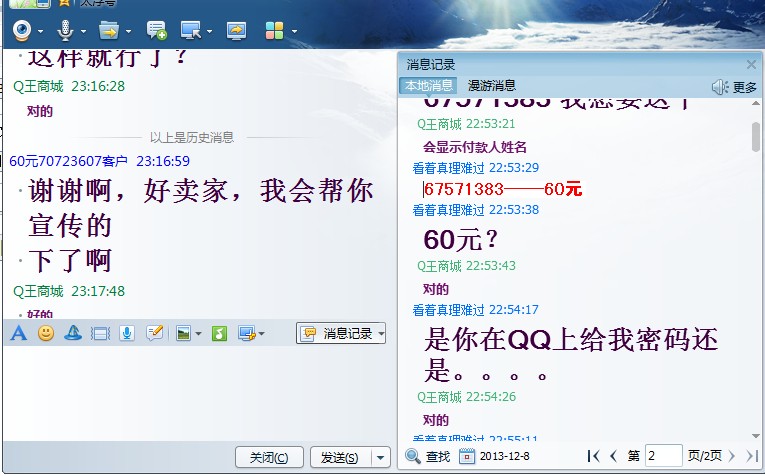This screenshot has height=476, width=765.
Task: Expand the send picture options arrow
Action: point(198,334)
